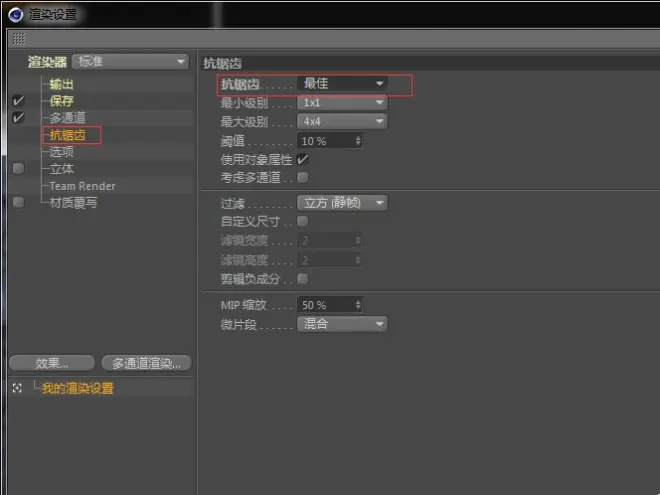The height and width of the screenshot is (495, 660).
Task: Disable the 多通道 checkbox
Action: tap(18, 118)
